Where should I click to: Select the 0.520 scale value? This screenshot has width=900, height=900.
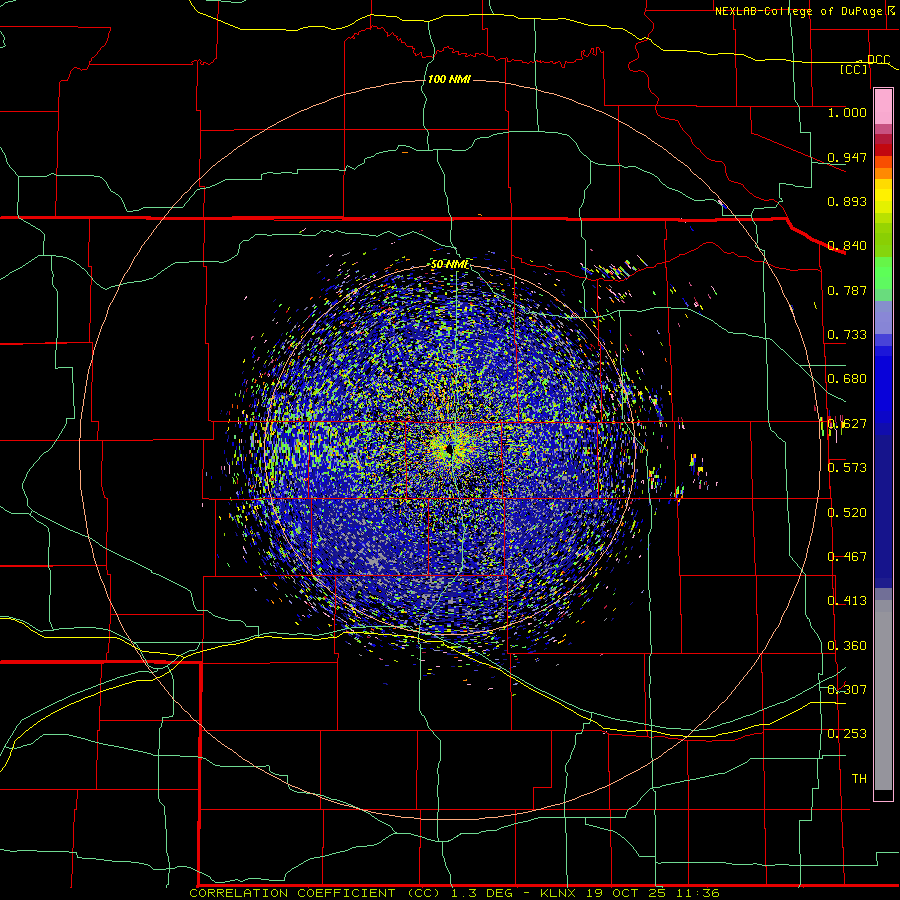[x=847, y=513]
